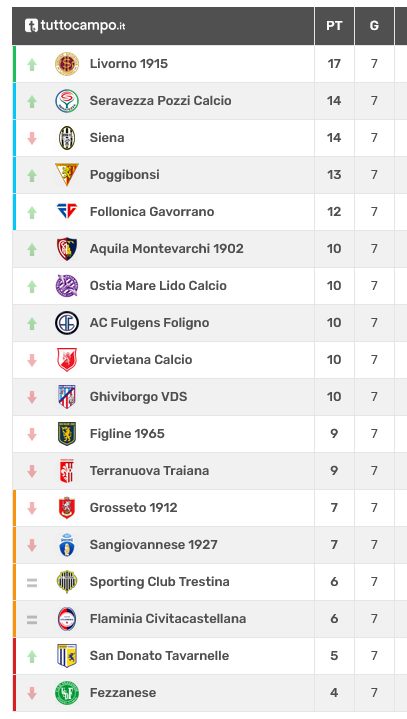407x719 pixels.
Task: Click the Follonica Gavorrano logo
Action: [x=67, y=211]
